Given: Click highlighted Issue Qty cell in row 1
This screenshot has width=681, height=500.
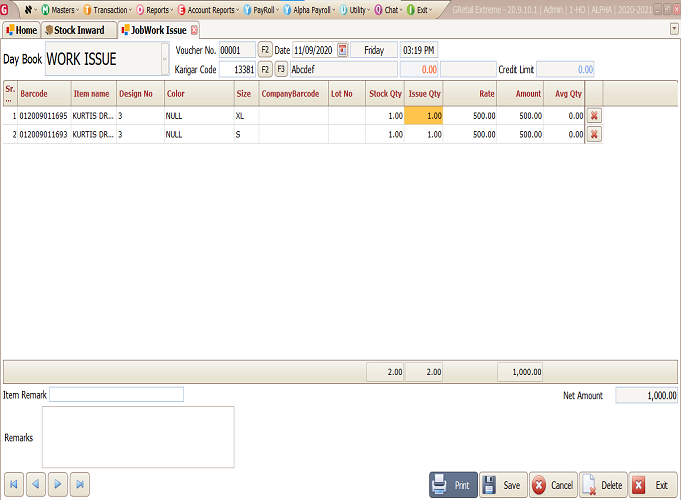Looking at the screenshot, I should [x=423, y=116].
